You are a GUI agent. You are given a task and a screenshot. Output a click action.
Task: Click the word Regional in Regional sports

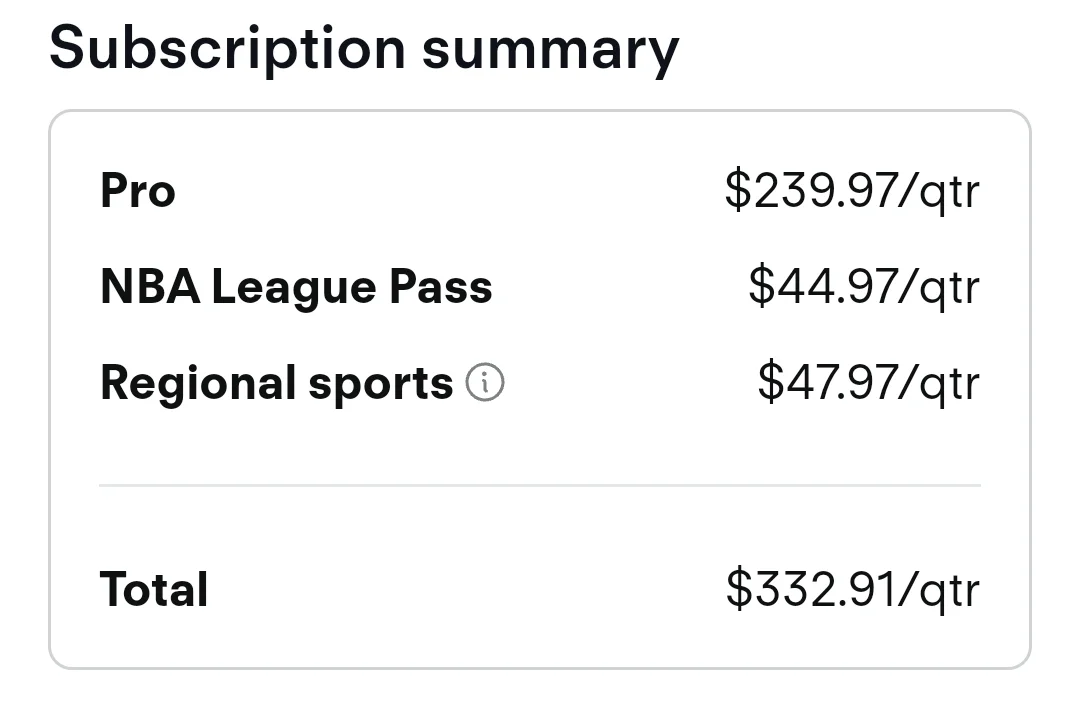pos(198,384)
